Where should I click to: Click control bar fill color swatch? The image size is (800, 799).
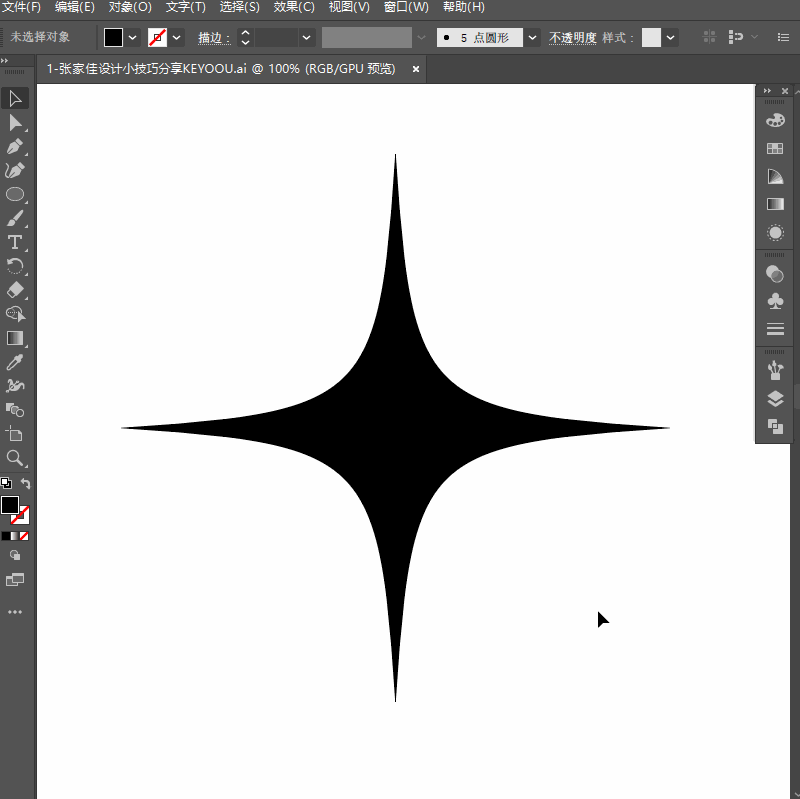[x=113, y=38]
